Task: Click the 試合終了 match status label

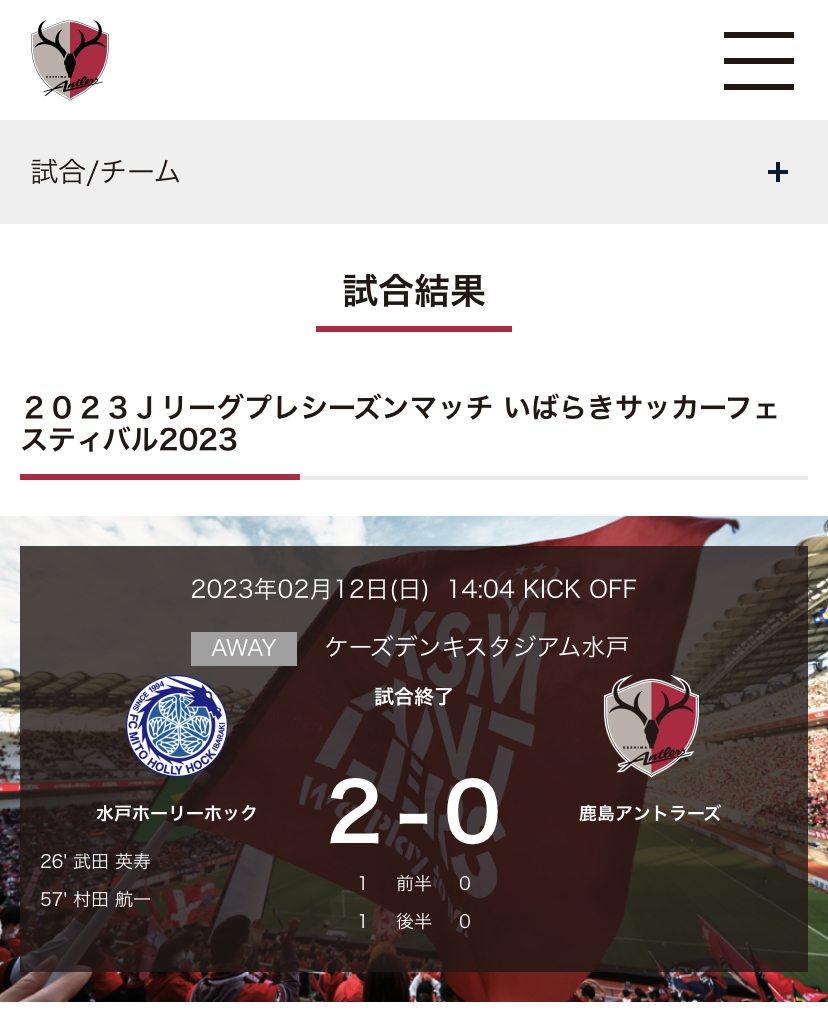Action: (x=414, y=696)
